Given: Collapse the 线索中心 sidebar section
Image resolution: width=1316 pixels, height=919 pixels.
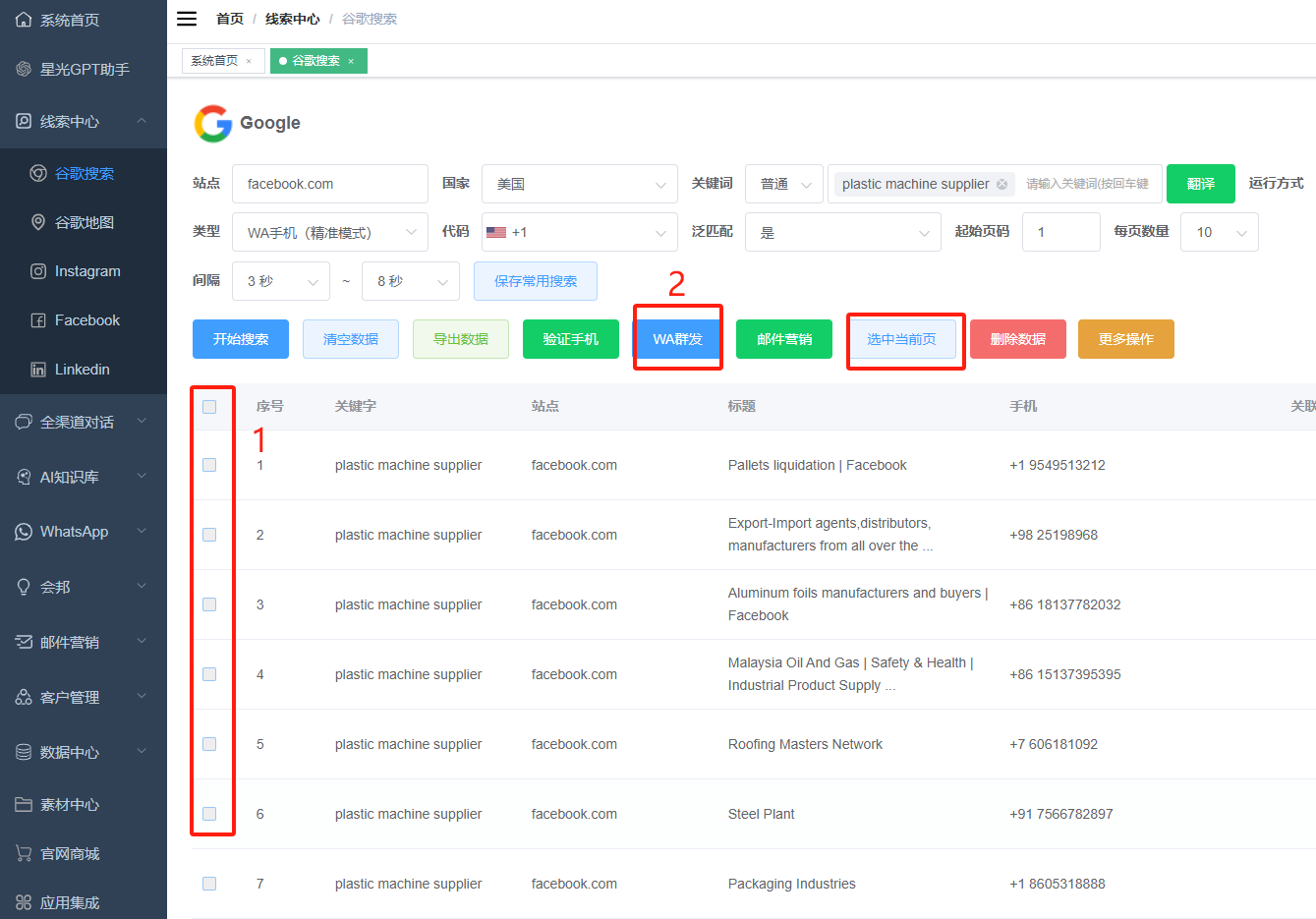Looking at the screenshot, I should (x=142, y=121).
